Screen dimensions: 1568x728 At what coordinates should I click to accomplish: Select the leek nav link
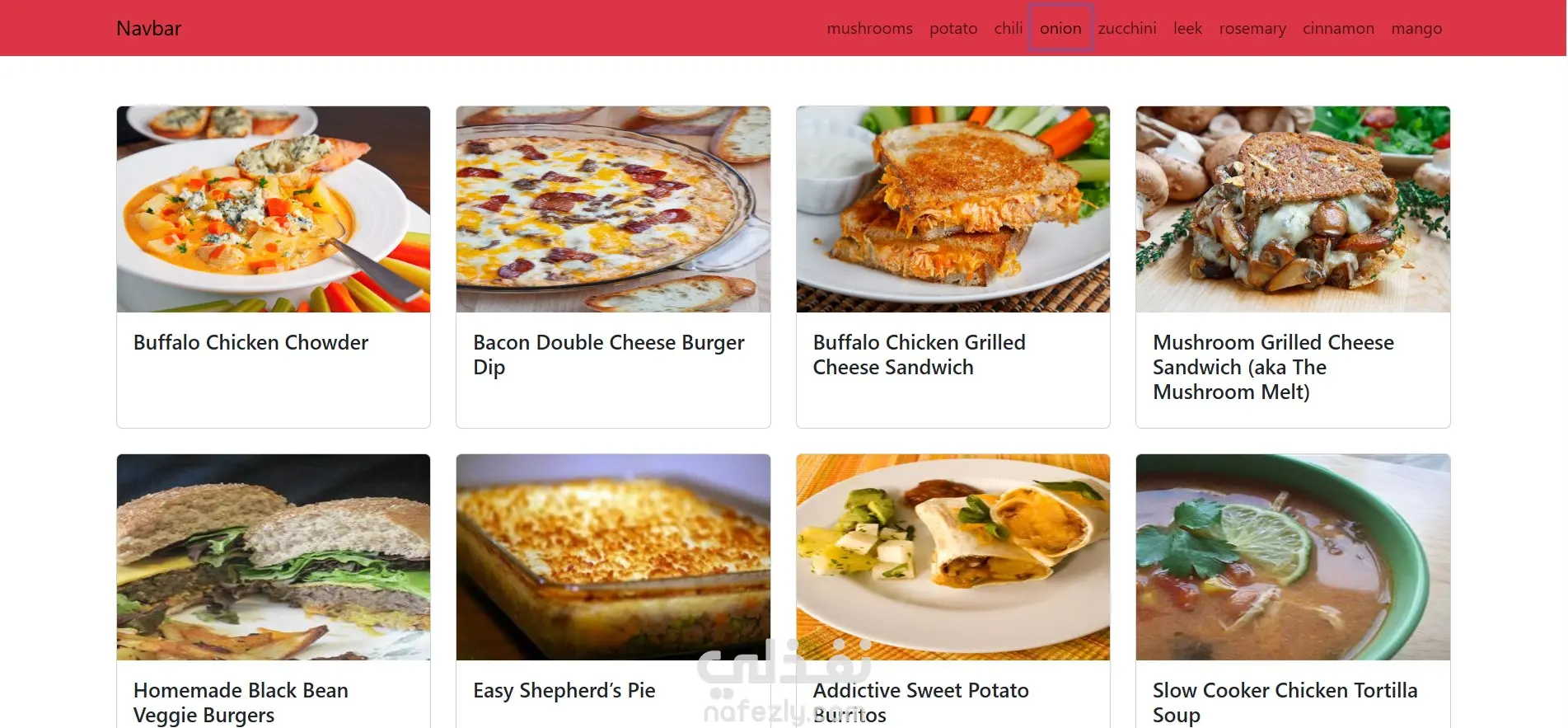click(1187, 28)
